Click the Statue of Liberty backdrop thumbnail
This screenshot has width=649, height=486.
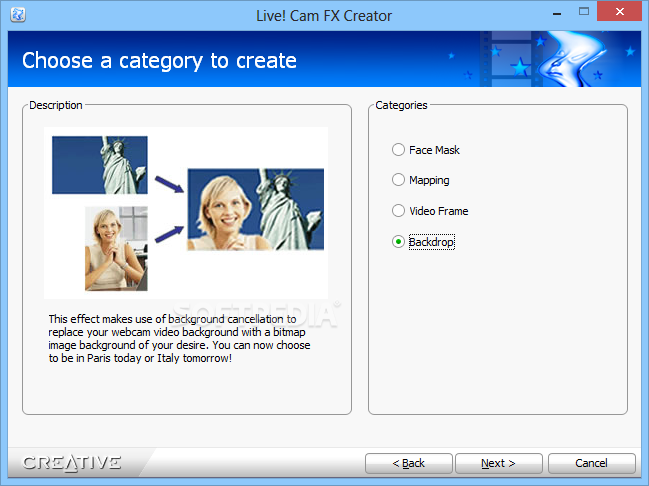click(x=100, y=165)
